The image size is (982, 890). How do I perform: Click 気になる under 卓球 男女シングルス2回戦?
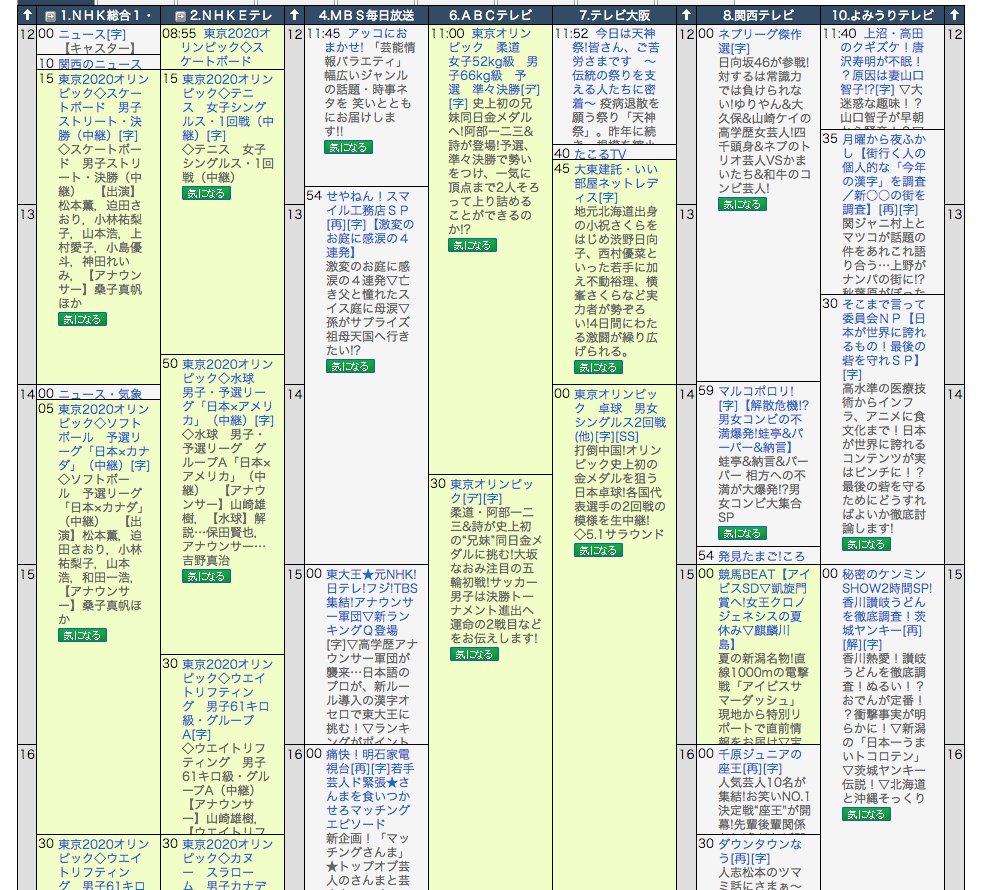pyautogui.click(x=598, y=551)
